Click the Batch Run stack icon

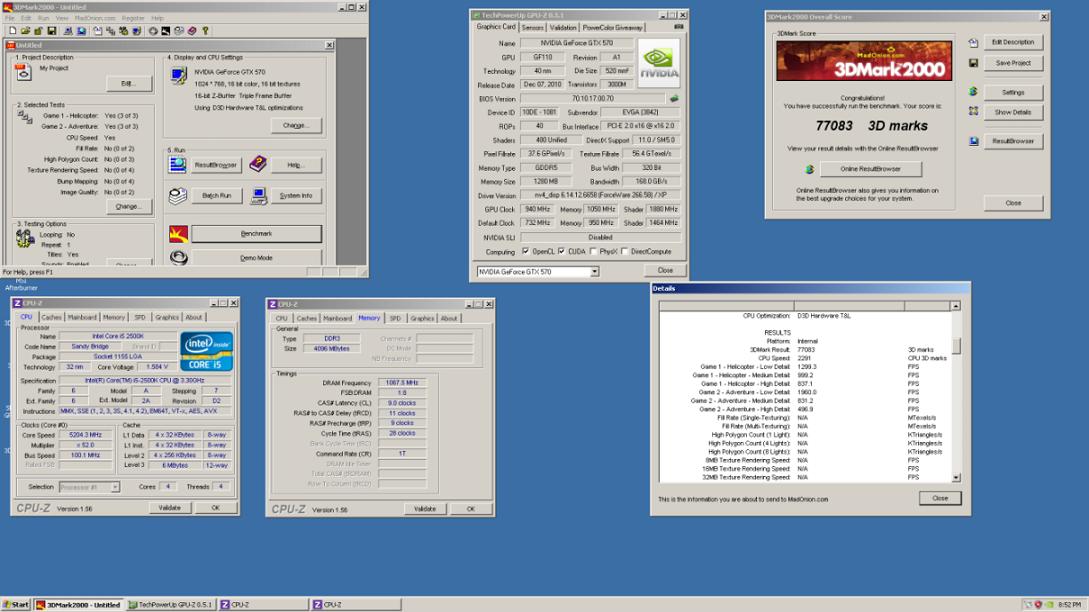pos(178,196)
